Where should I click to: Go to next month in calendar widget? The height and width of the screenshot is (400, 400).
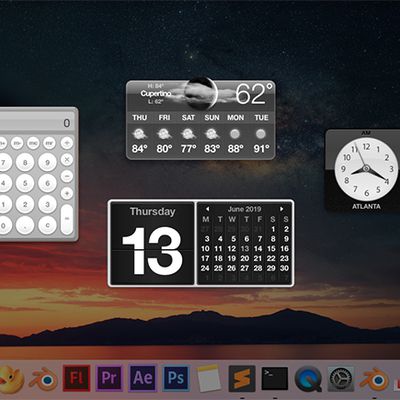(282, 209)
